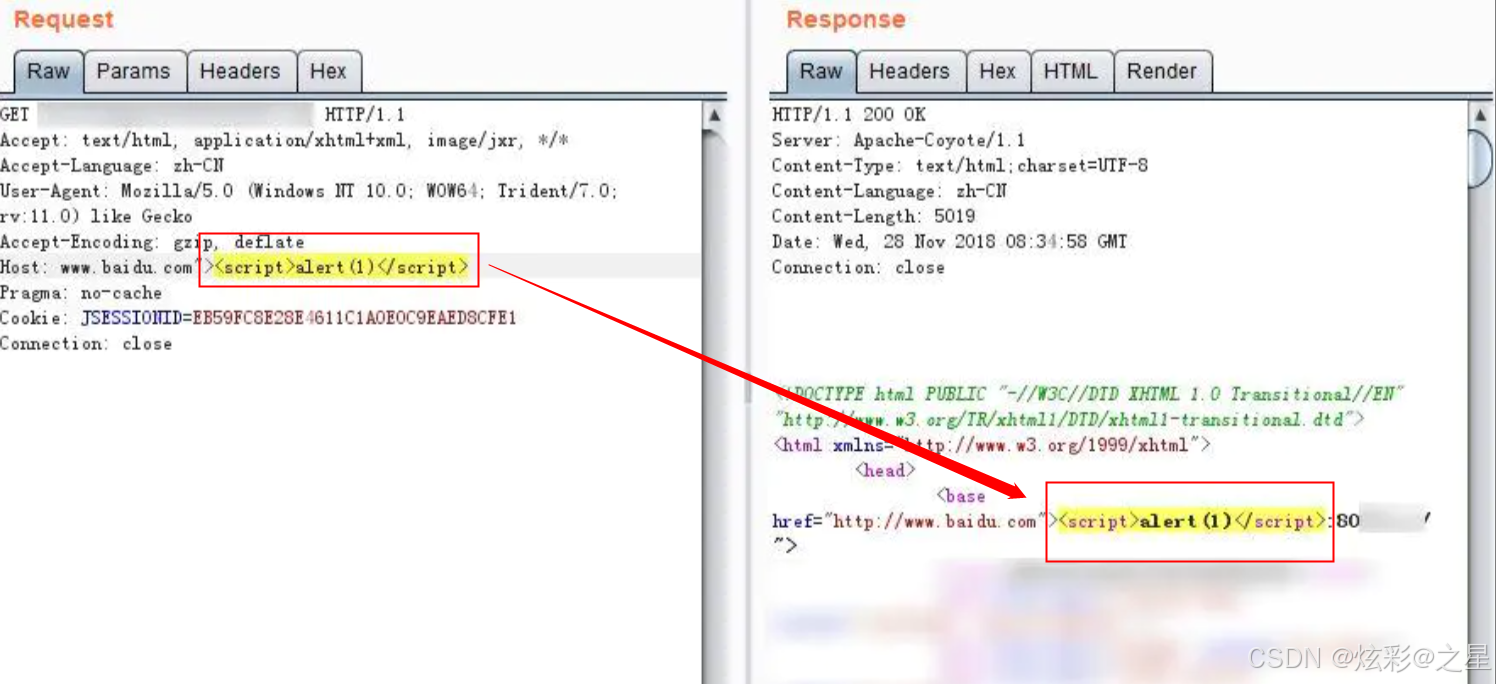Click the head tag in response body
Image resolution: width=1496 pixels, height=684 pixels.
(885, 471)
